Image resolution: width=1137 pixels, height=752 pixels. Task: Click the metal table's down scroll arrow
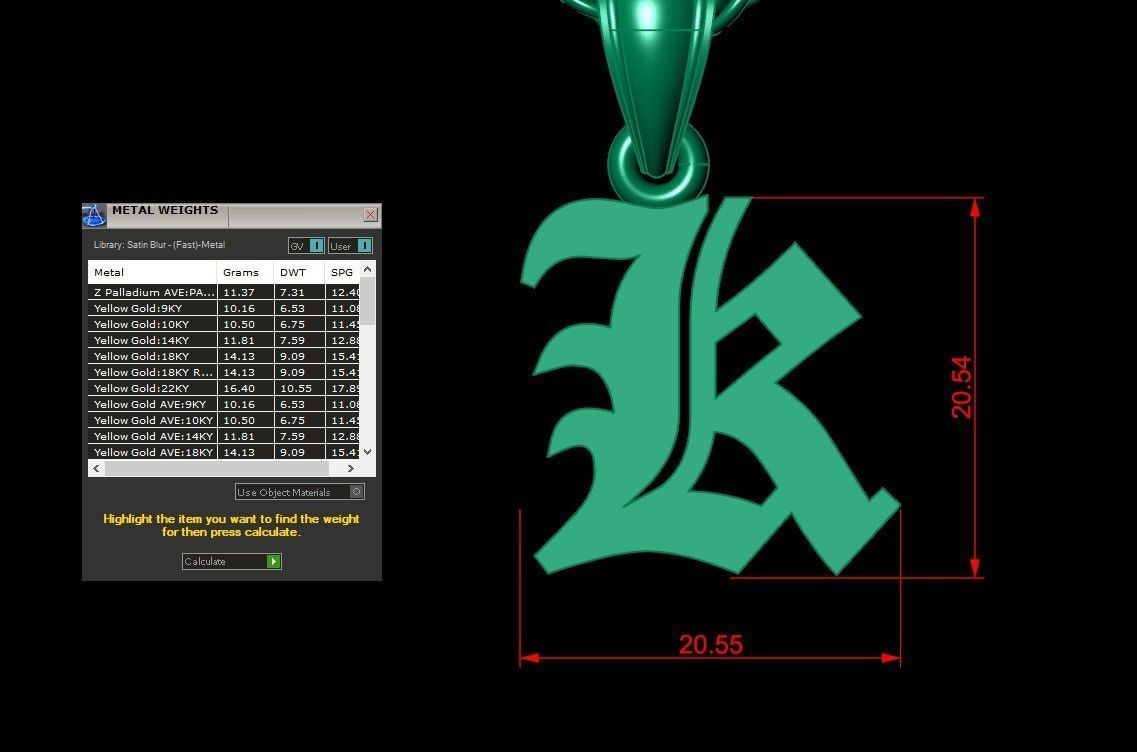click(368, 452)
